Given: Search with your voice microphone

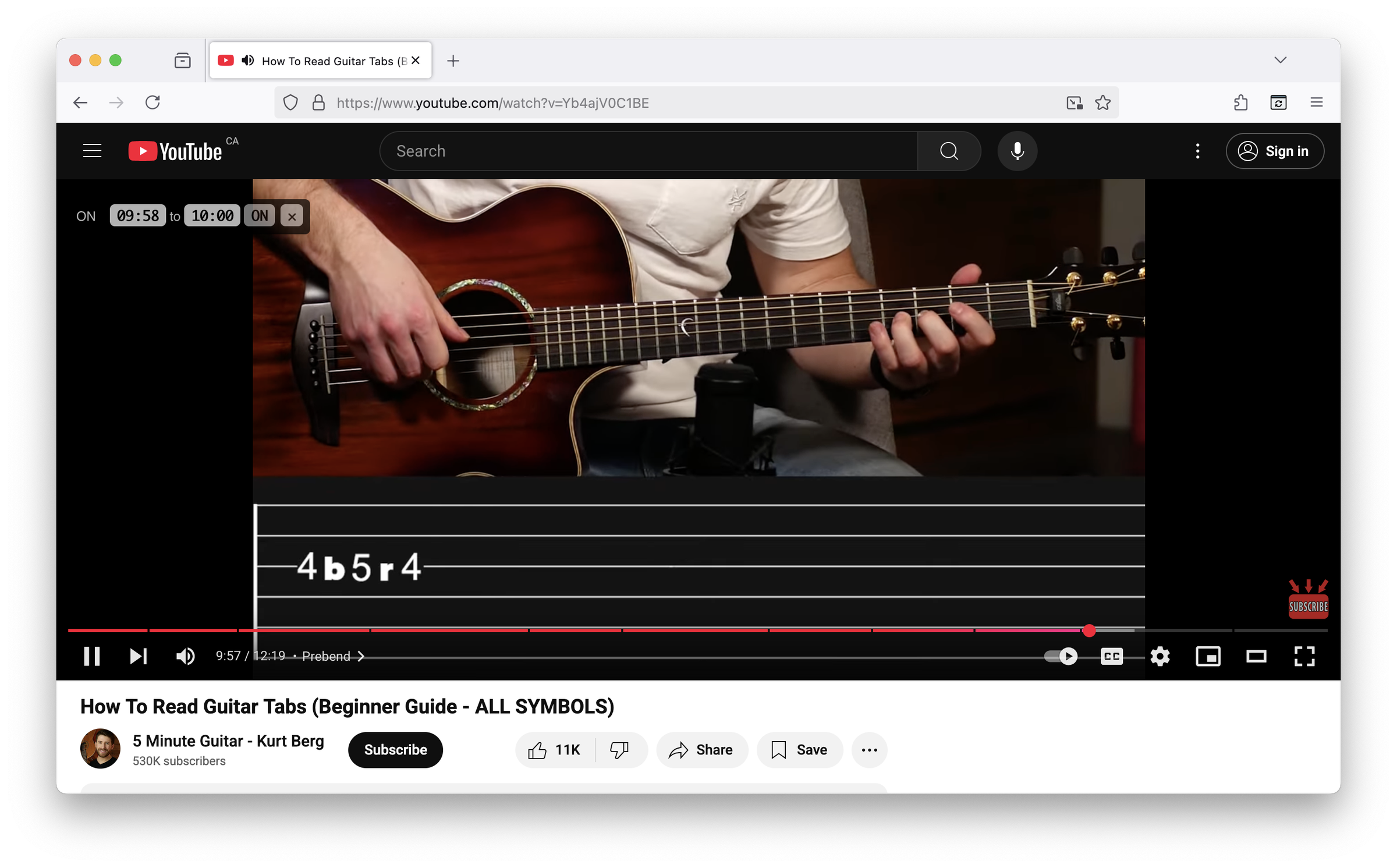Looking at the screenshot, I should tap(1017, 151).
